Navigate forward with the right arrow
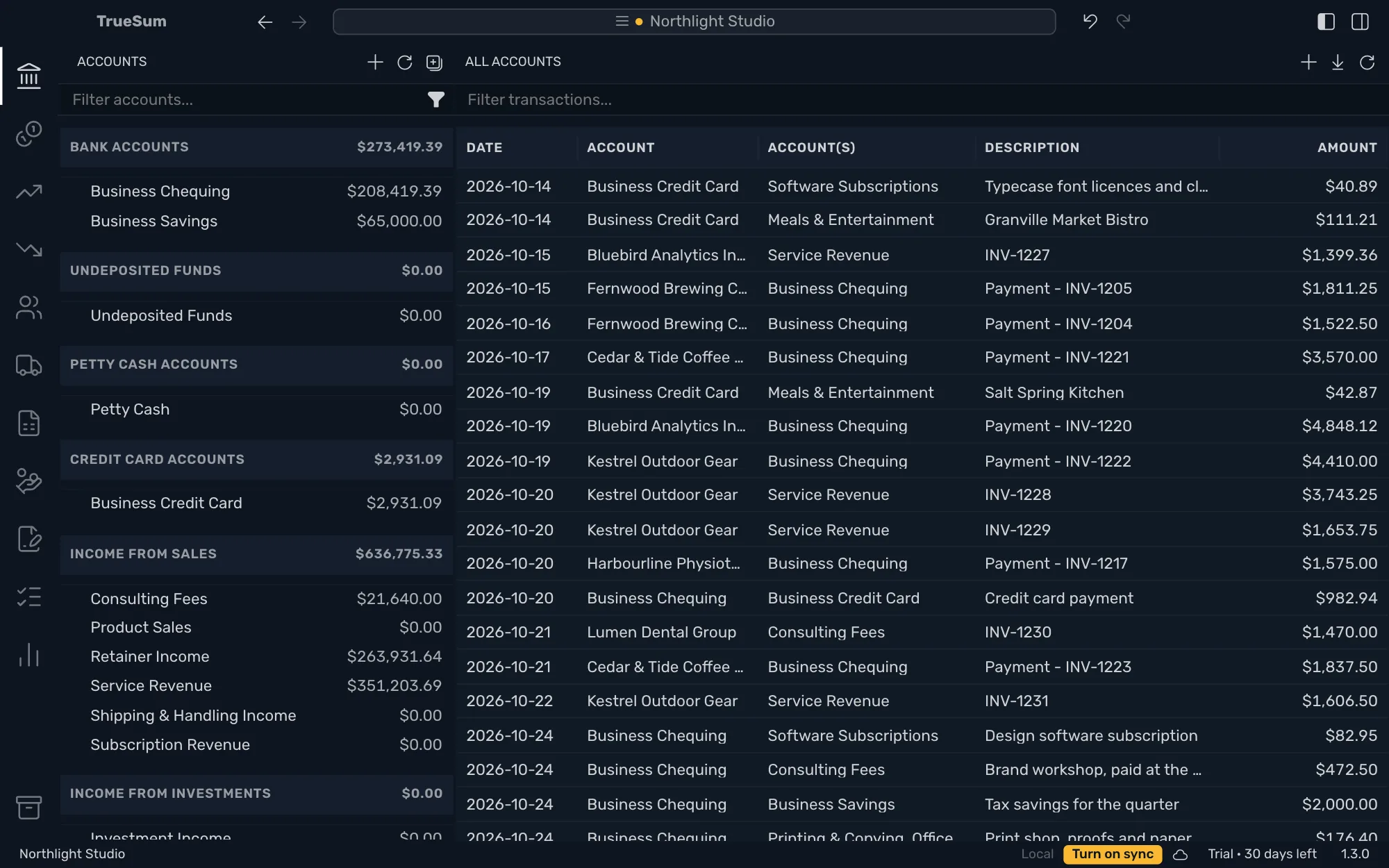Viewport: 1389px width, 868px height. [x=299, y=22]
